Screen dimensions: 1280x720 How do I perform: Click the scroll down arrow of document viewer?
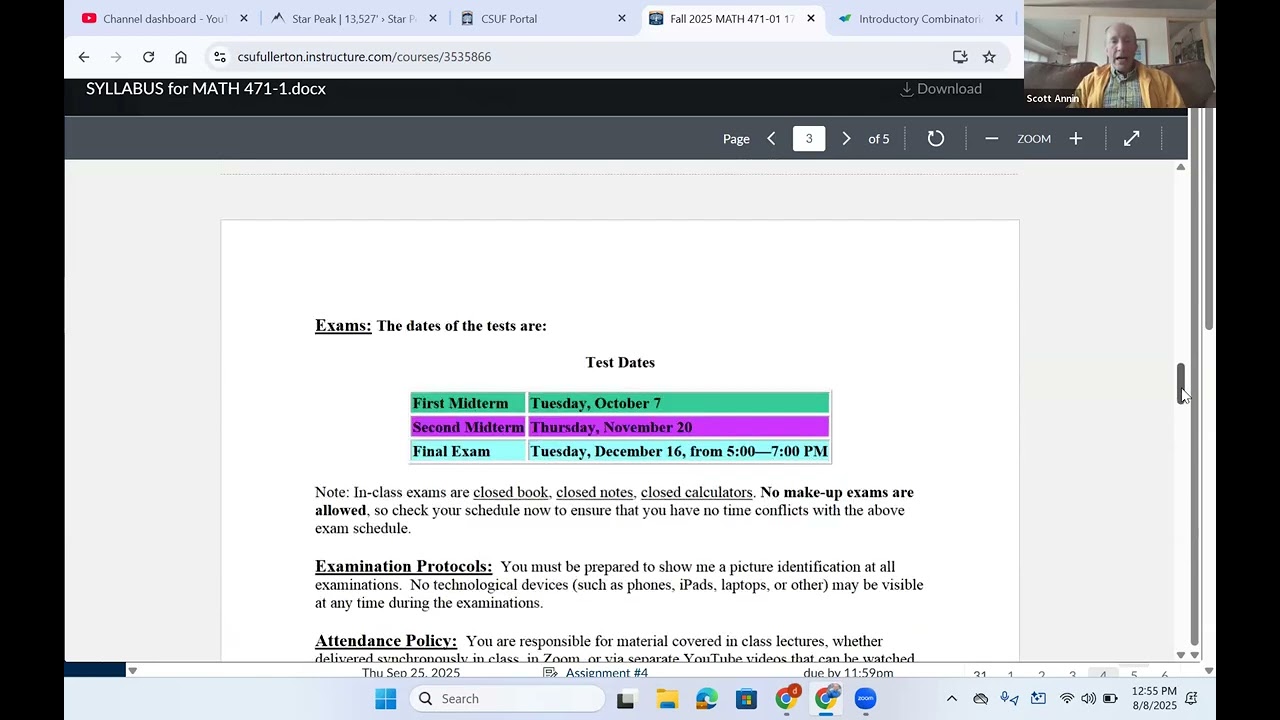1181,655
